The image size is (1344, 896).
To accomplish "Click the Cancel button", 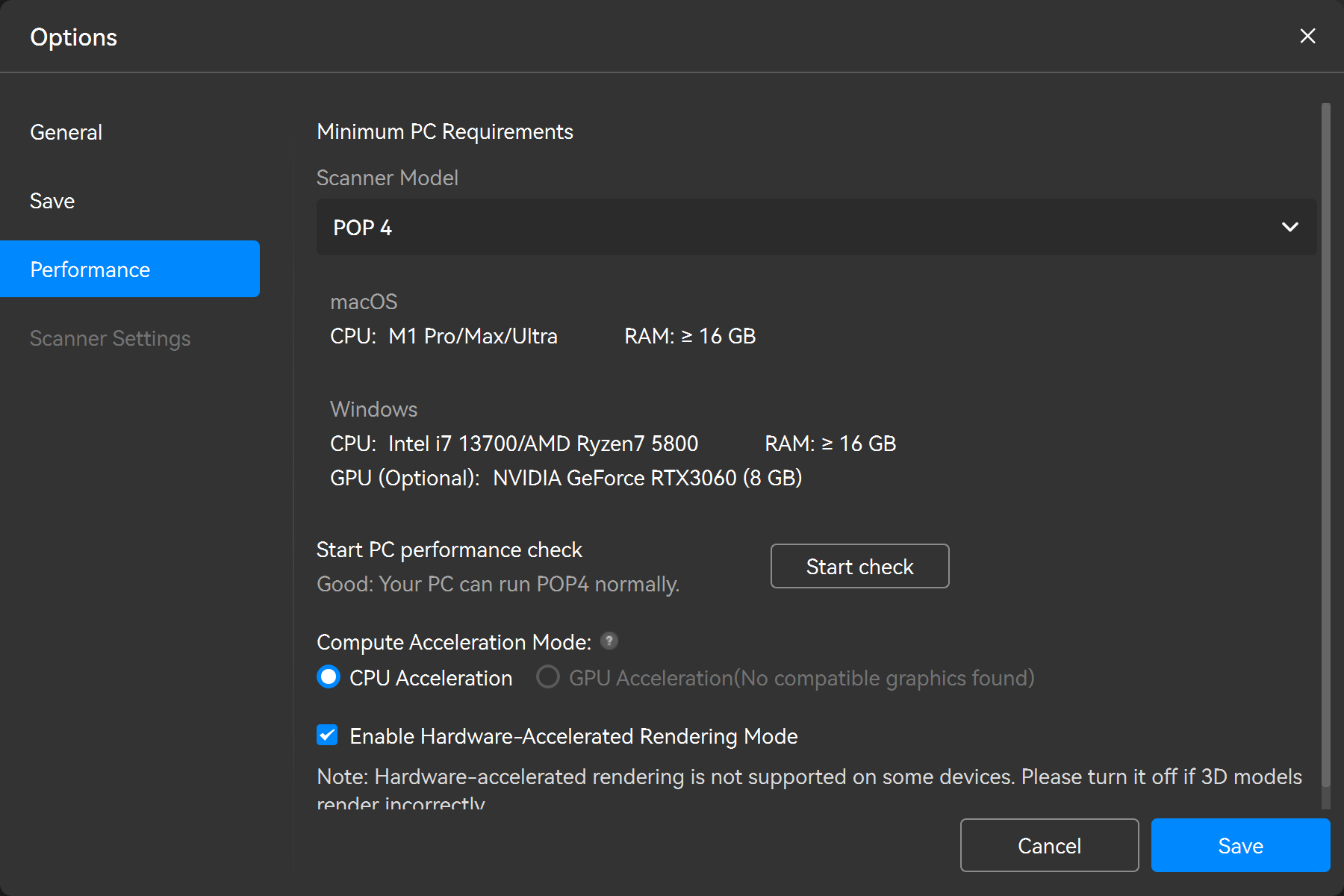I will (x=1049, y=845).
